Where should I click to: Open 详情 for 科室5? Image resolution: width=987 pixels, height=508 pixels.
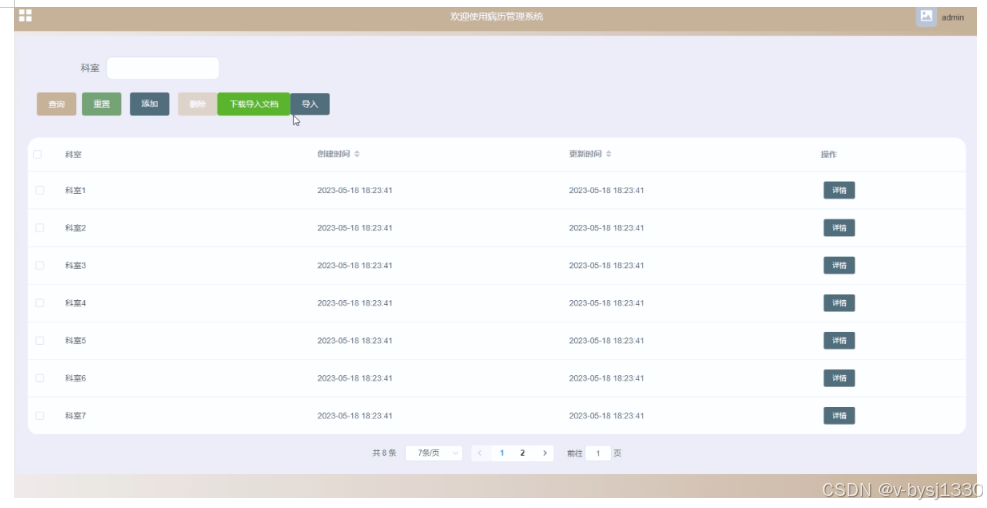tap(839, 341)
